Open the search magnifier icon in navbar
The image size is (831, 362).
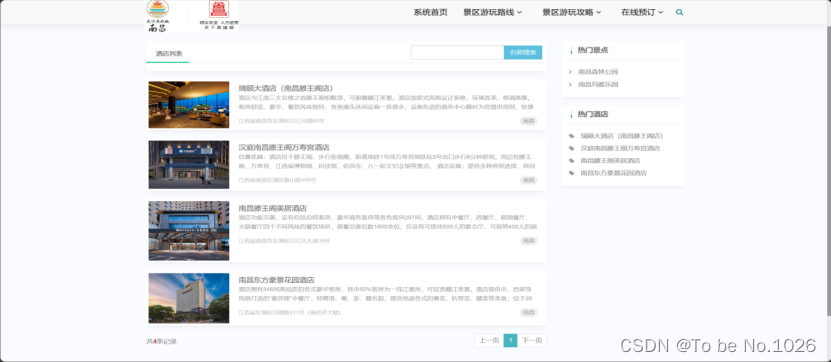(679, 12)
